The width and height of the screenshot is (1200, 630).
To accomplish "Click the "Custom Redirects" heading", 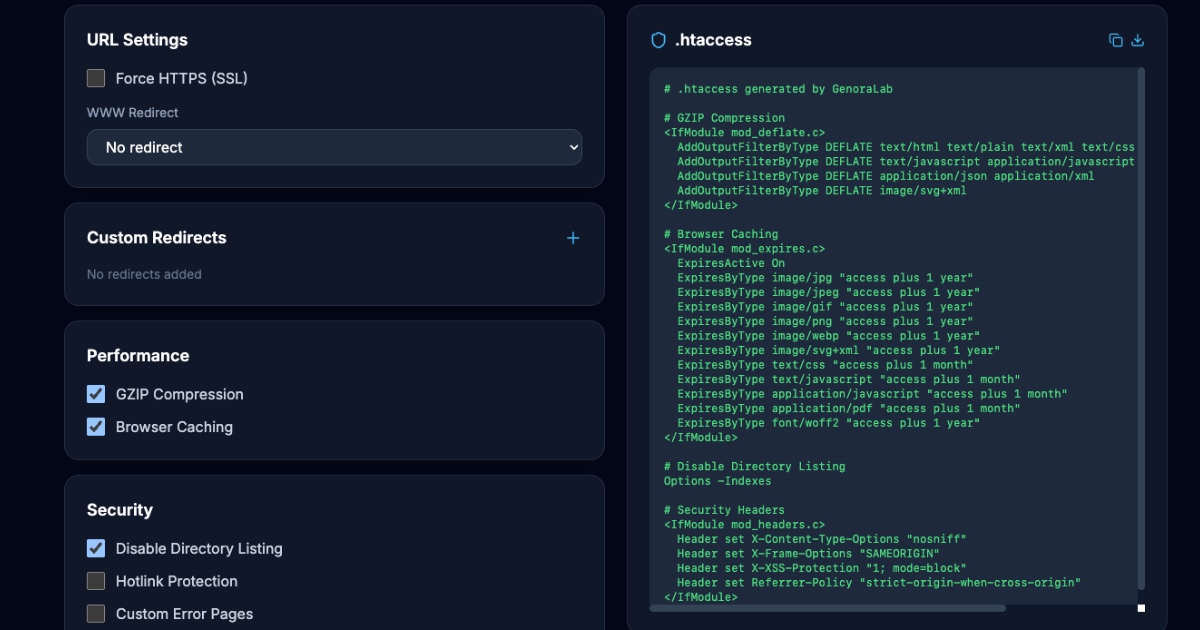I will pos(157,238).
